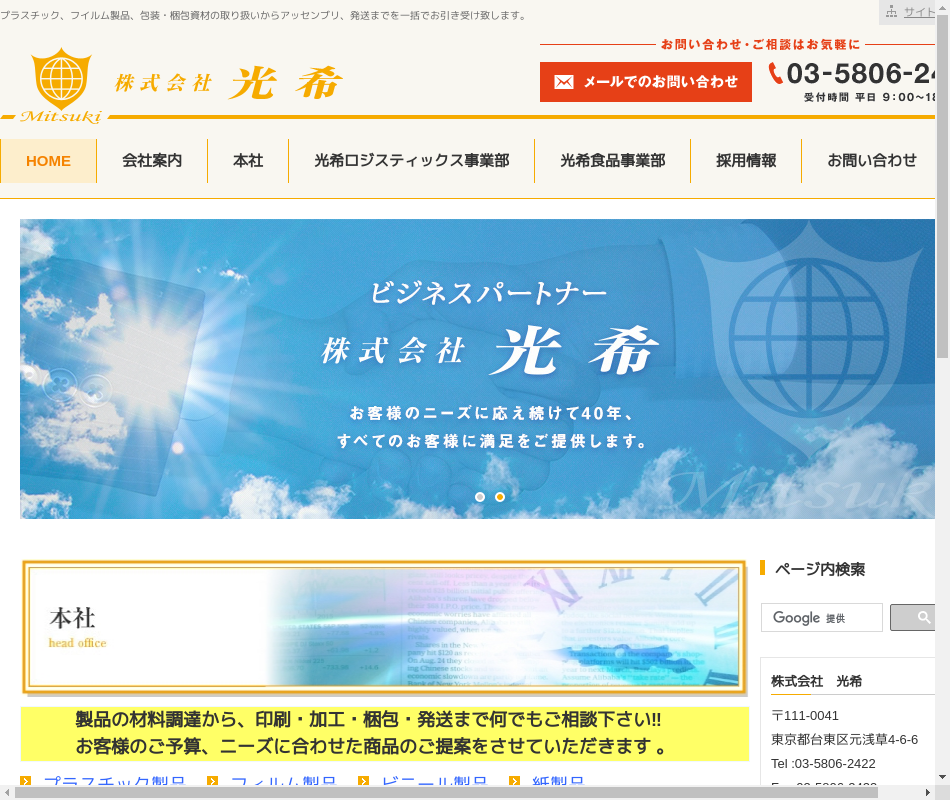Open the 光希食品事業部 menu item

[x=612, y=161]
